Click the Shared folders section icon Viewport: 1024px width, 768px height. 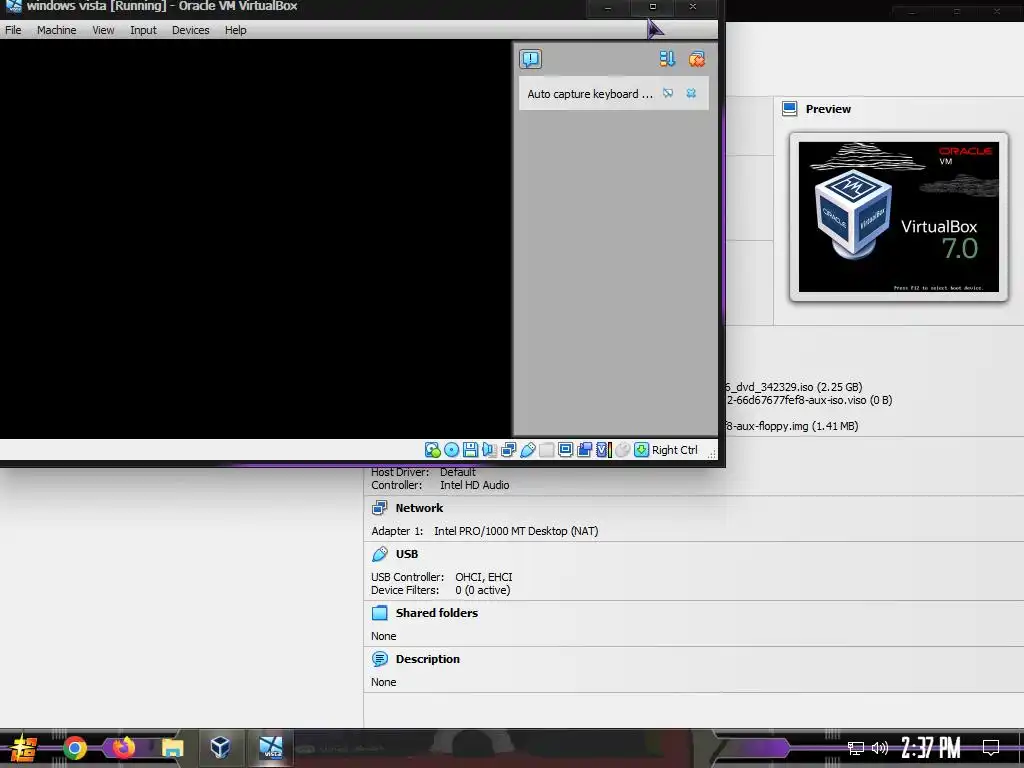click(379, 613)
